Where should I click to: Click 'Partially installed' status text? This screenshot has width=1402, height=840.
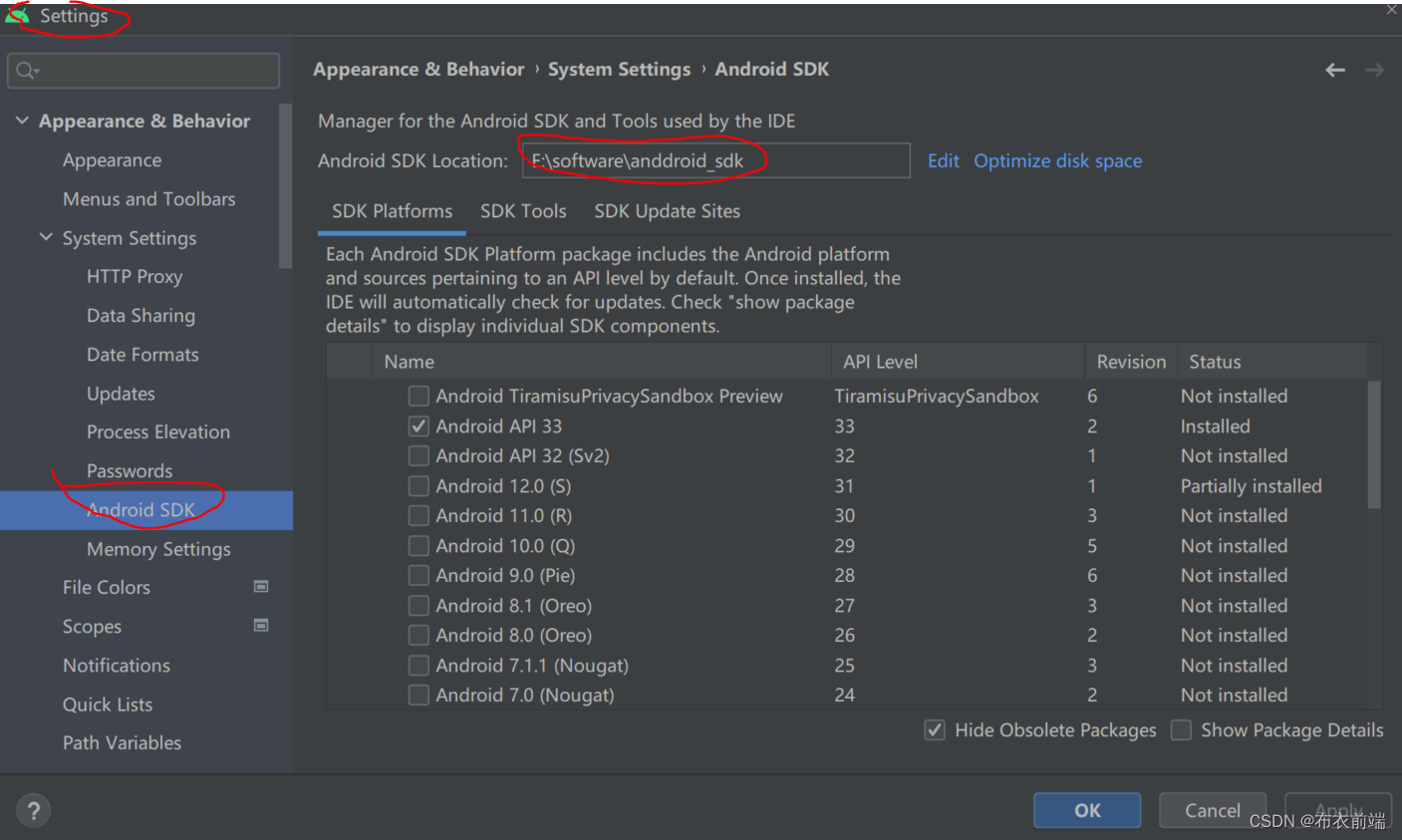[1252, 486]
